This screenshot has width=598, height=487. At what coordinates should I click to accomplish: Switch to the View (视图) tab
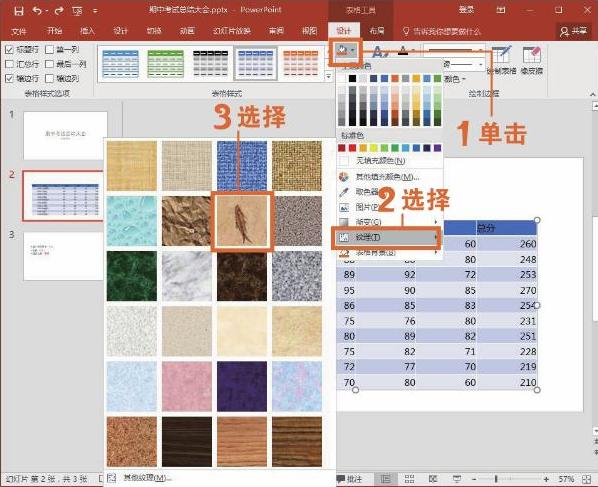(309, 31)
